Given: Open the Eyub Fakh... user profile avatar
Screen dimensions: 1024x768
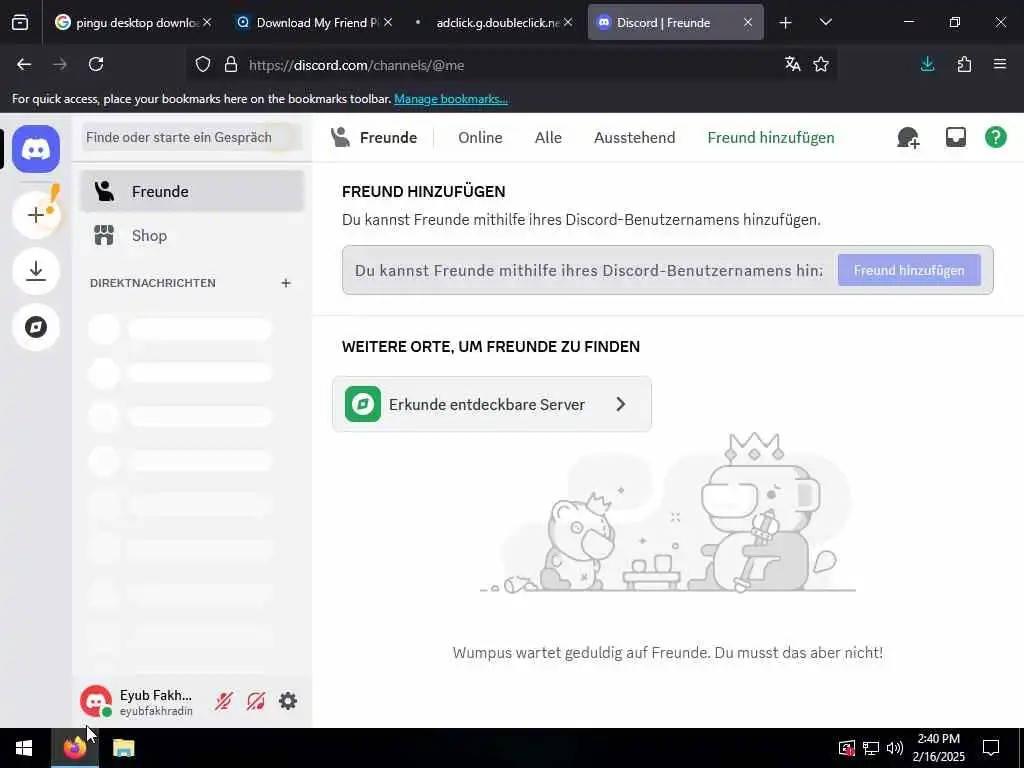Looking at the screenshot, I should pyautogui.click(x=96, y=701).
